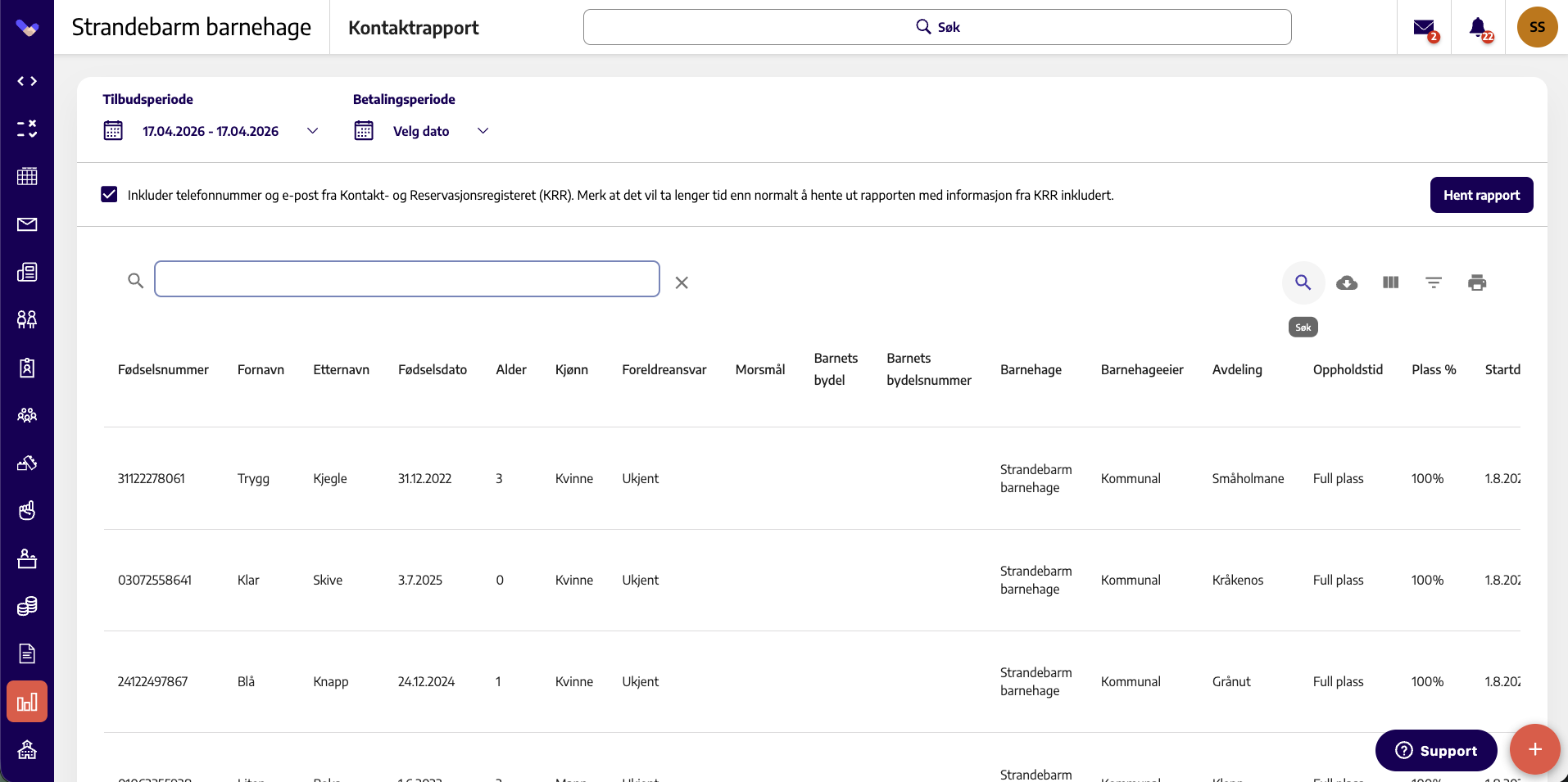The height and width of the screenshot is (782, 1568).
Task: Expand the sidebar with the arrows icon
Action: pyautogui.click(x=27, y=81)
